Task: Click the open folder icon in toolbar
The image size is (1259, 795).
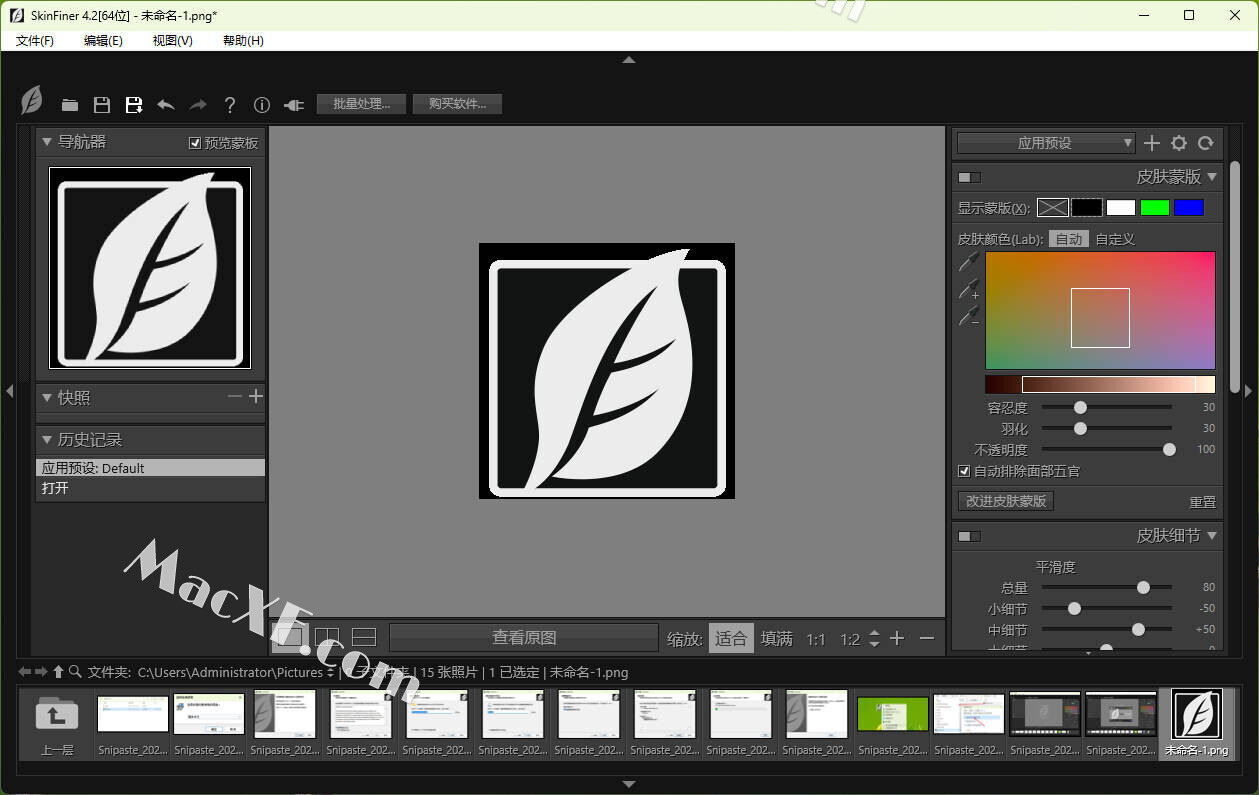Action: click(x=69, y=105)
